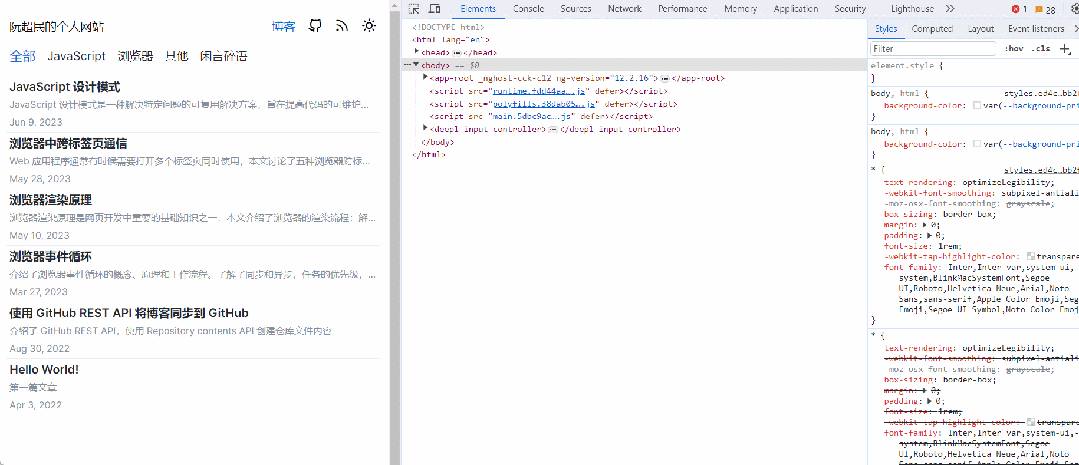Open the Sources tab

(x=575, y=9)
